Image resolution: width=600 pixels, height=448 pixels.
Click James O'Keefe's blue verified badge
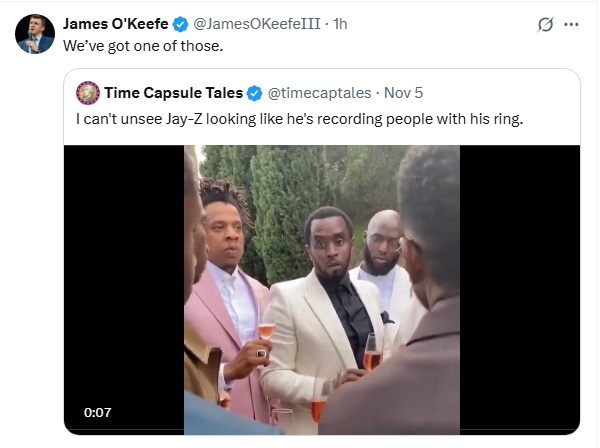click(x=179, y=24)
